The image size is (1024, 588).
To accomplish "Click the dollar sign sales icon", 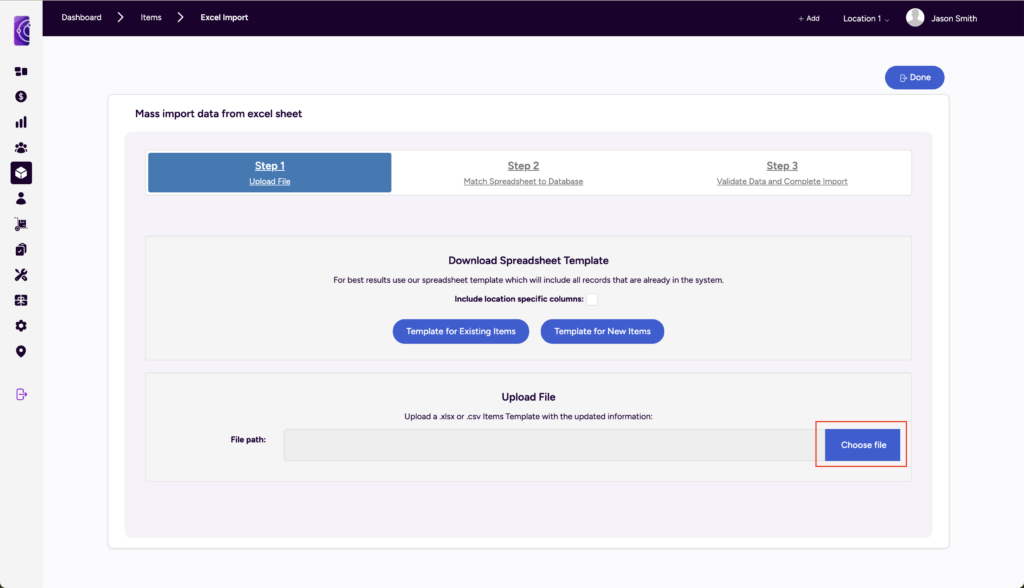I will pyautogui.click(x=21, y=97).
